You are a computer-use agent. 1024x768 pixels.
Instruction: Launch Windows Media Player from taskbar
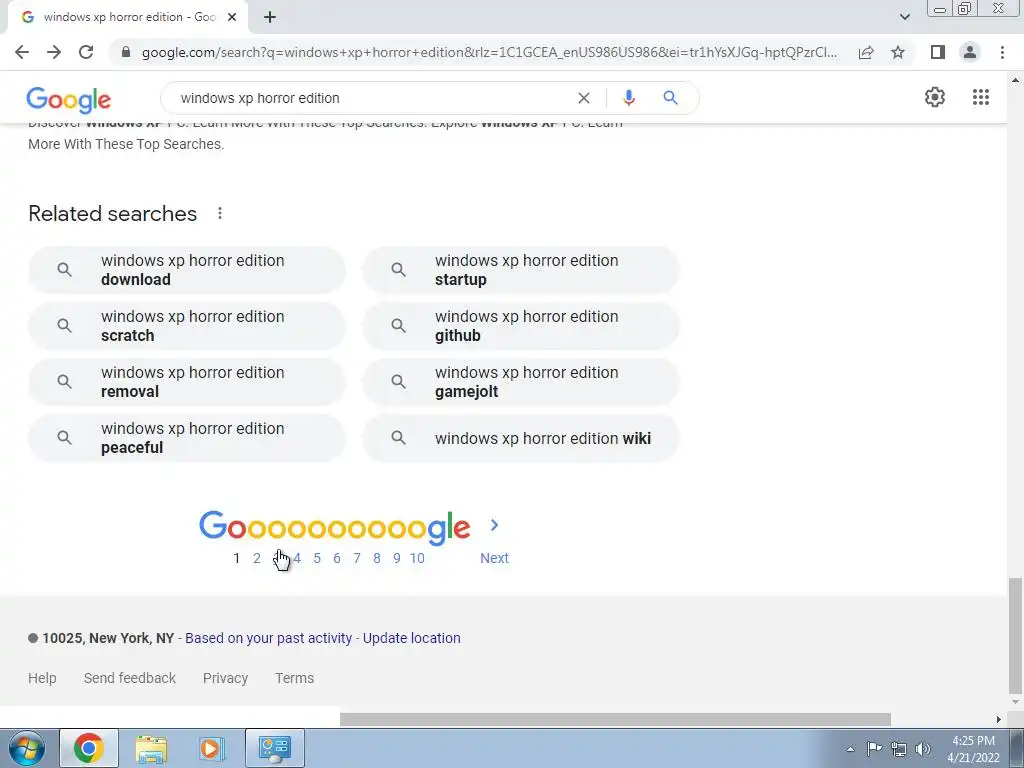pyautogui.click(x=211, y=748)
